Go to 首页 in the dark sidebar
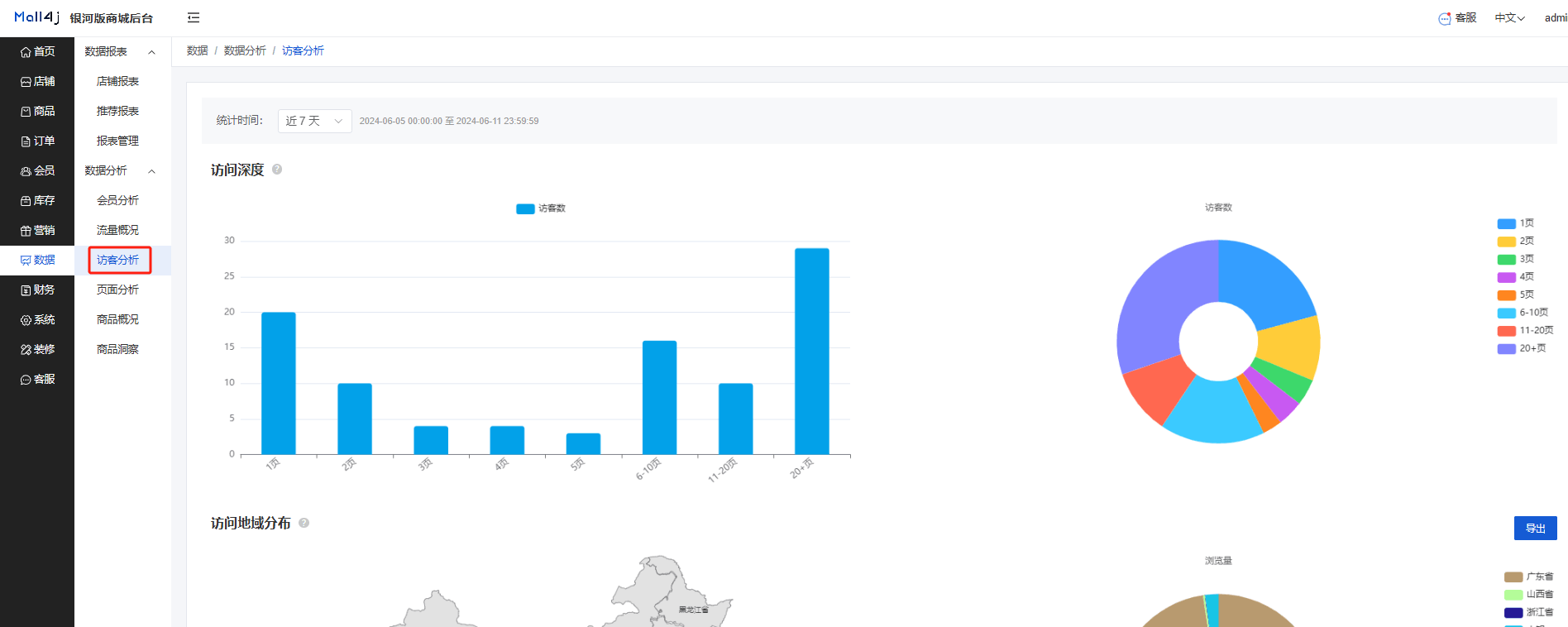 [37, 51]
